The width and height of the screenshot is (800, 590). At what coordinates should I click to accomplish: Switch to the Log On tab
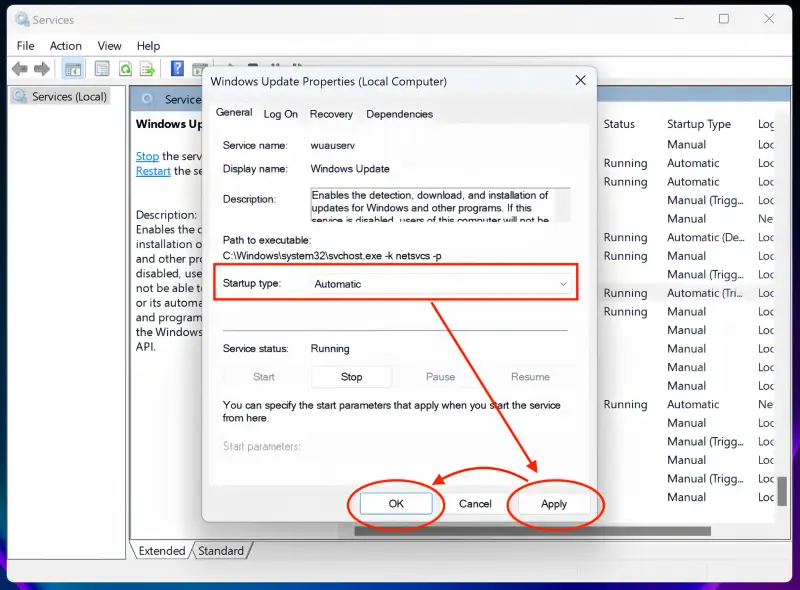tap(281, 114)
